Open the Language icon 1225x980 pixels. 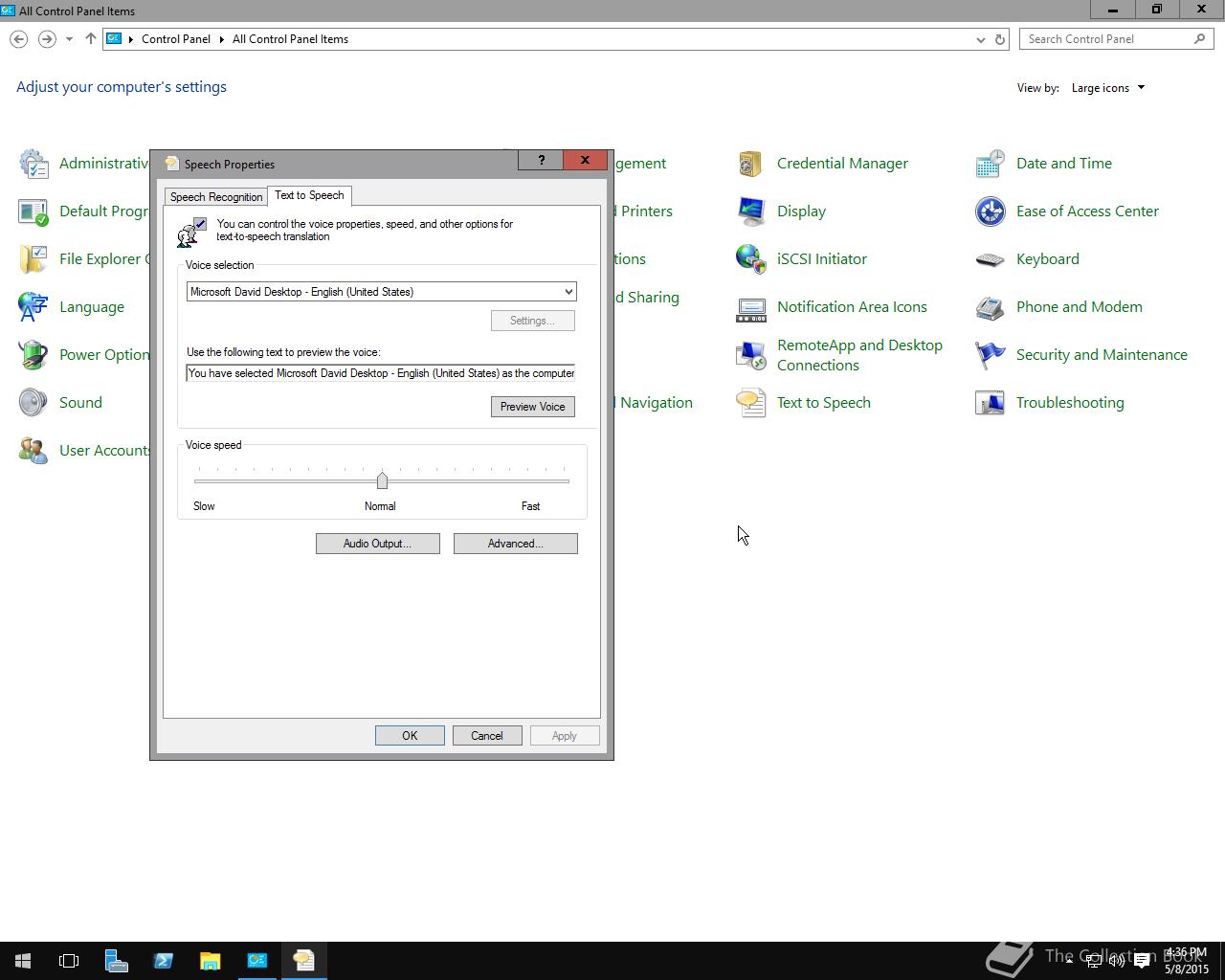(33, 307)
